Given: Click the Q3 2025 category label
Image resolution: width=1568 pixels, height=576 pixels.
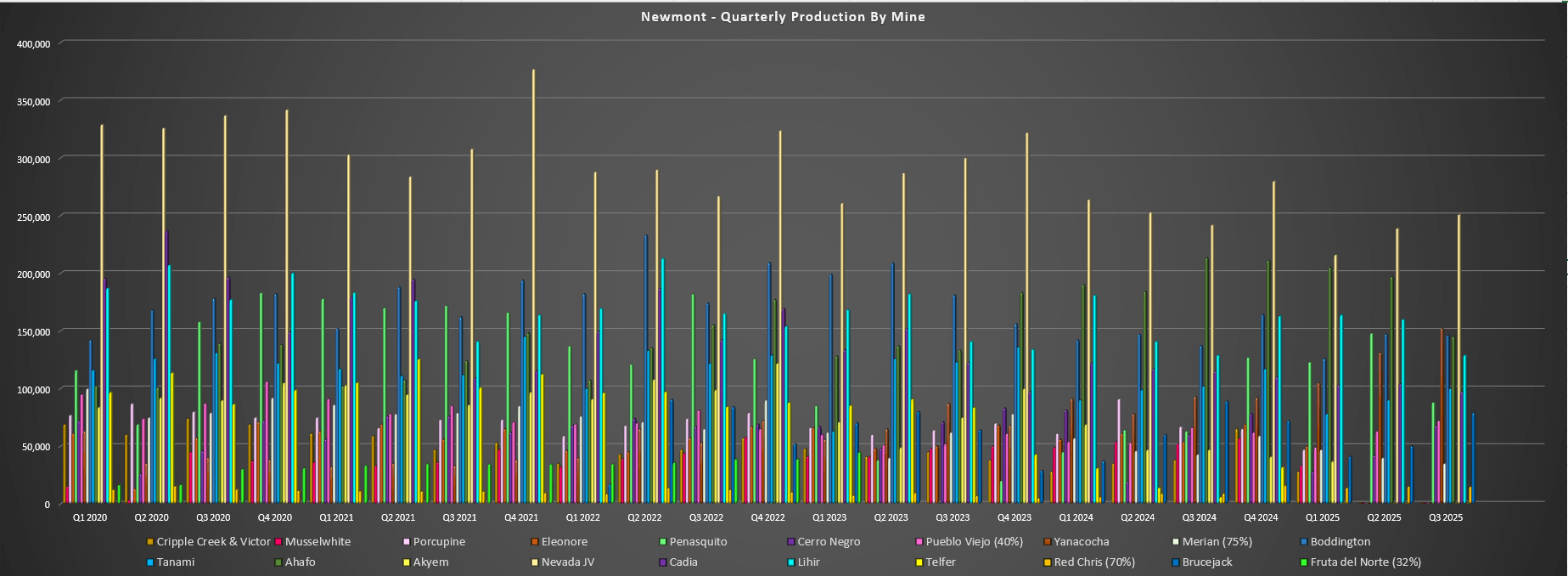Looking at the screenshot, I should (x=1446, y=517).
